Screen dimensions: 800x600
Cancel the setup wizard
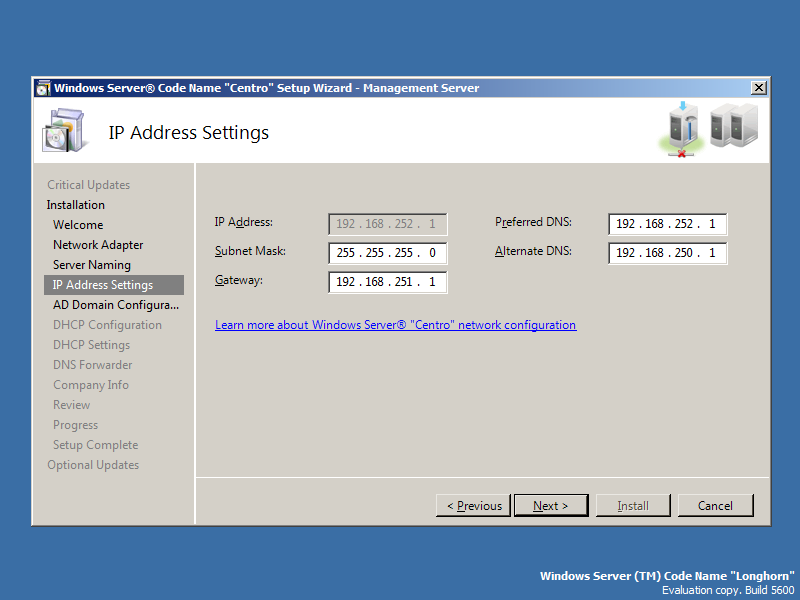tap(715, 506)
